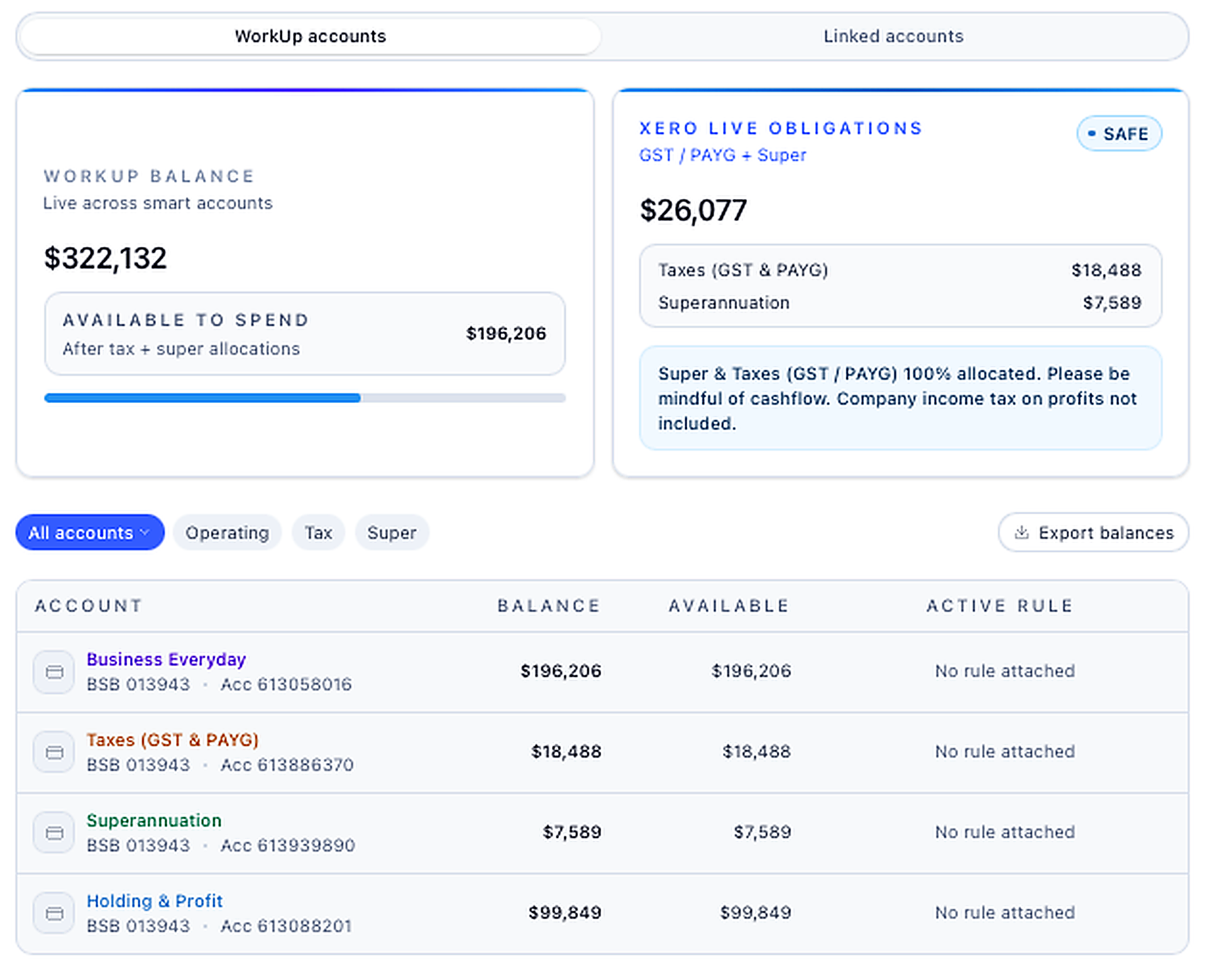The height and width of the screenshot is (980, 1207).
Task: Click the Holding & Profit account card icon
Action: click(x=53, y=913)
